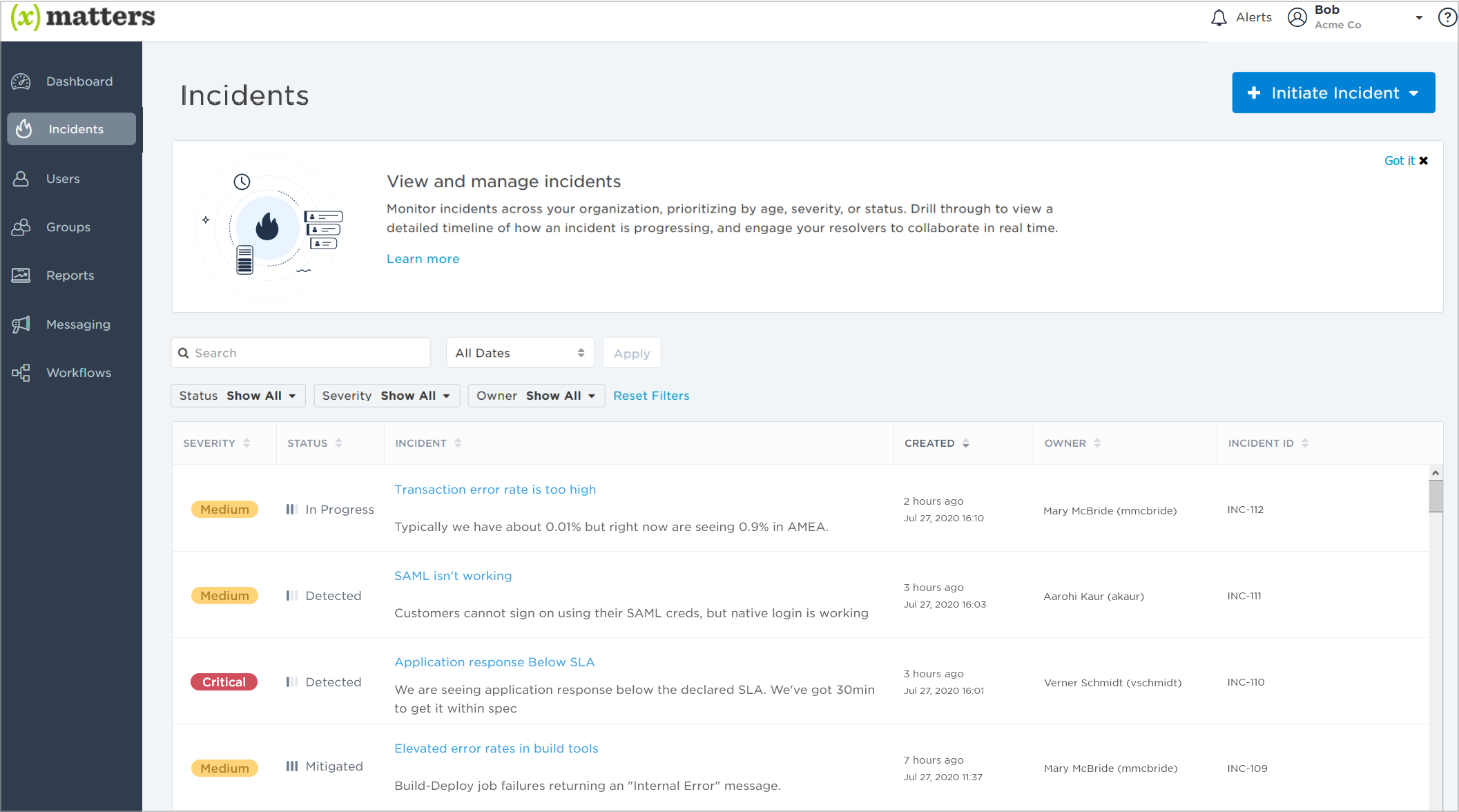Click the INC-111 incident ID
Screen dimensions: 1459x812
coord(1244,596)
